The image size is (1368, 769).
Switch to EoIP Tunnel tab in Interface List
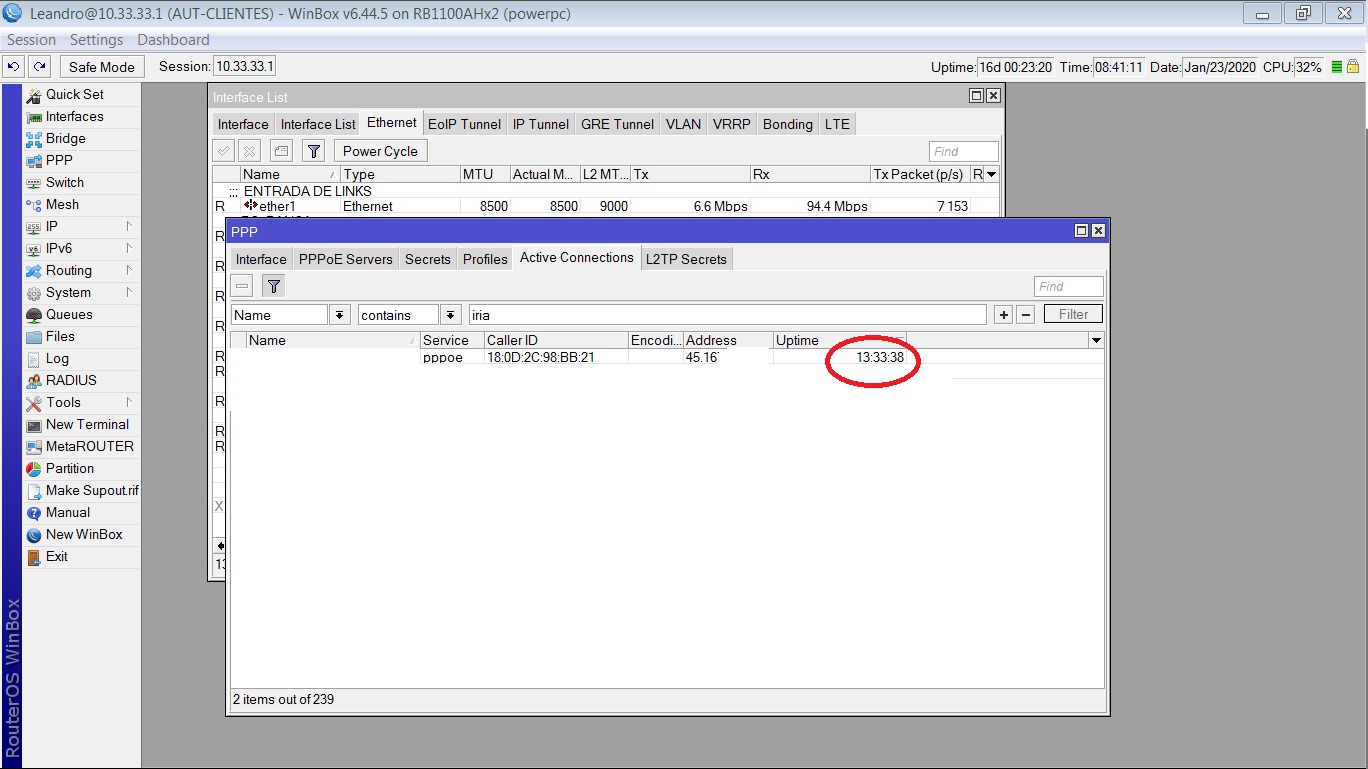point(465,124)
